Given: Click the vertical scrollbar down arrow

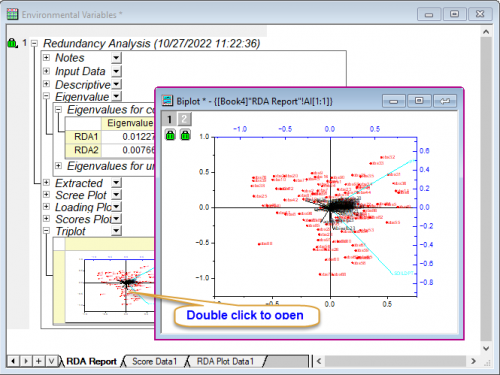Looking at the screenshot, I should pyautogui.click(x=486, y=348).
